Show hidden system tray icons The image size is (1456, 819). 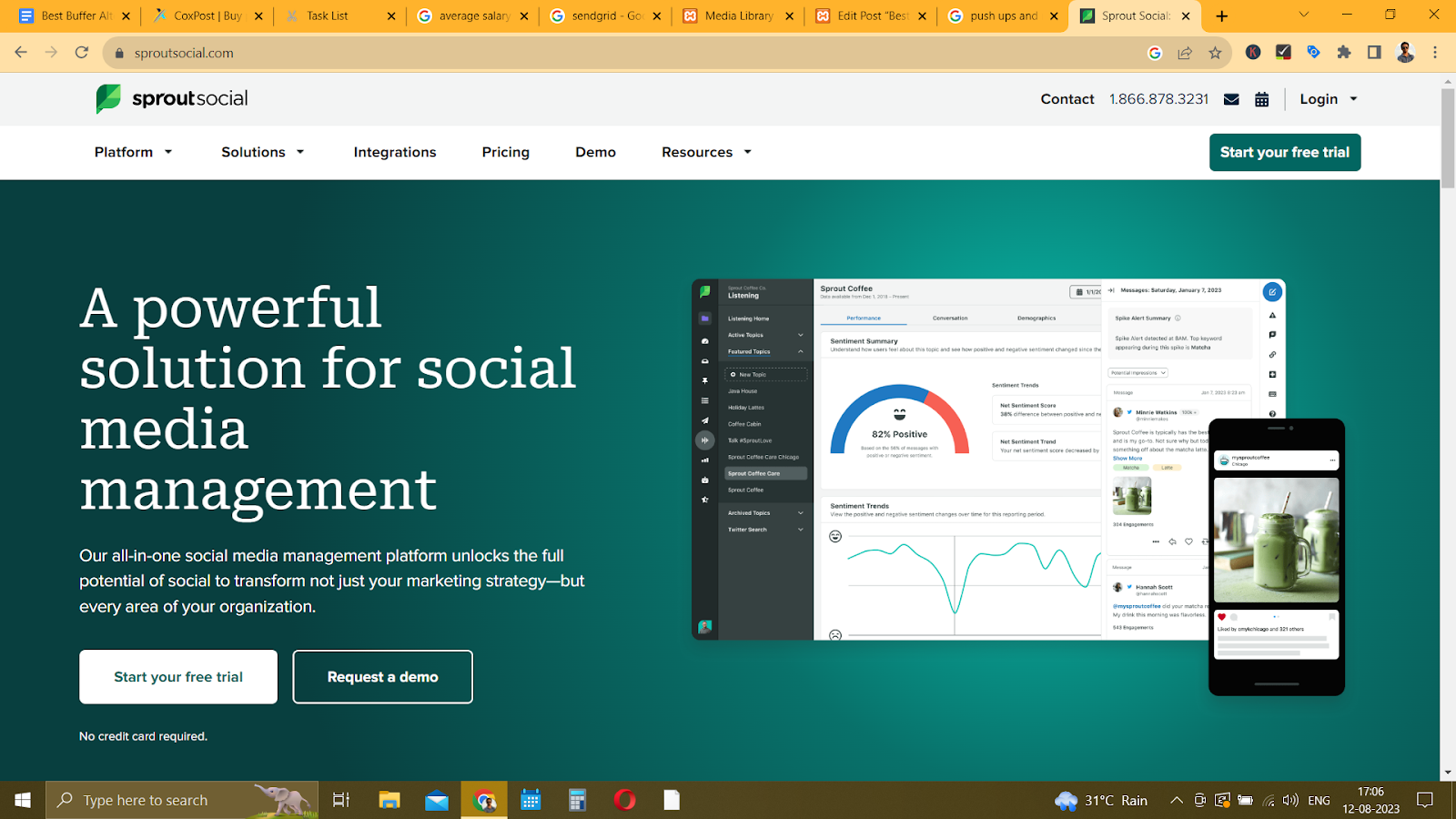point(1177,800)
